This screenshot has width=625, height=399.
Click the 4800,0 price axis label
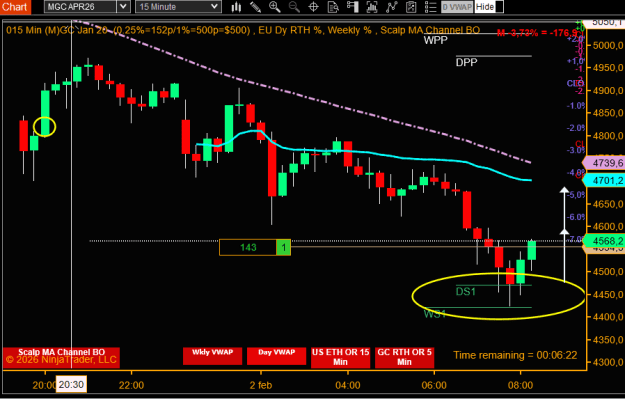[608, 136]
